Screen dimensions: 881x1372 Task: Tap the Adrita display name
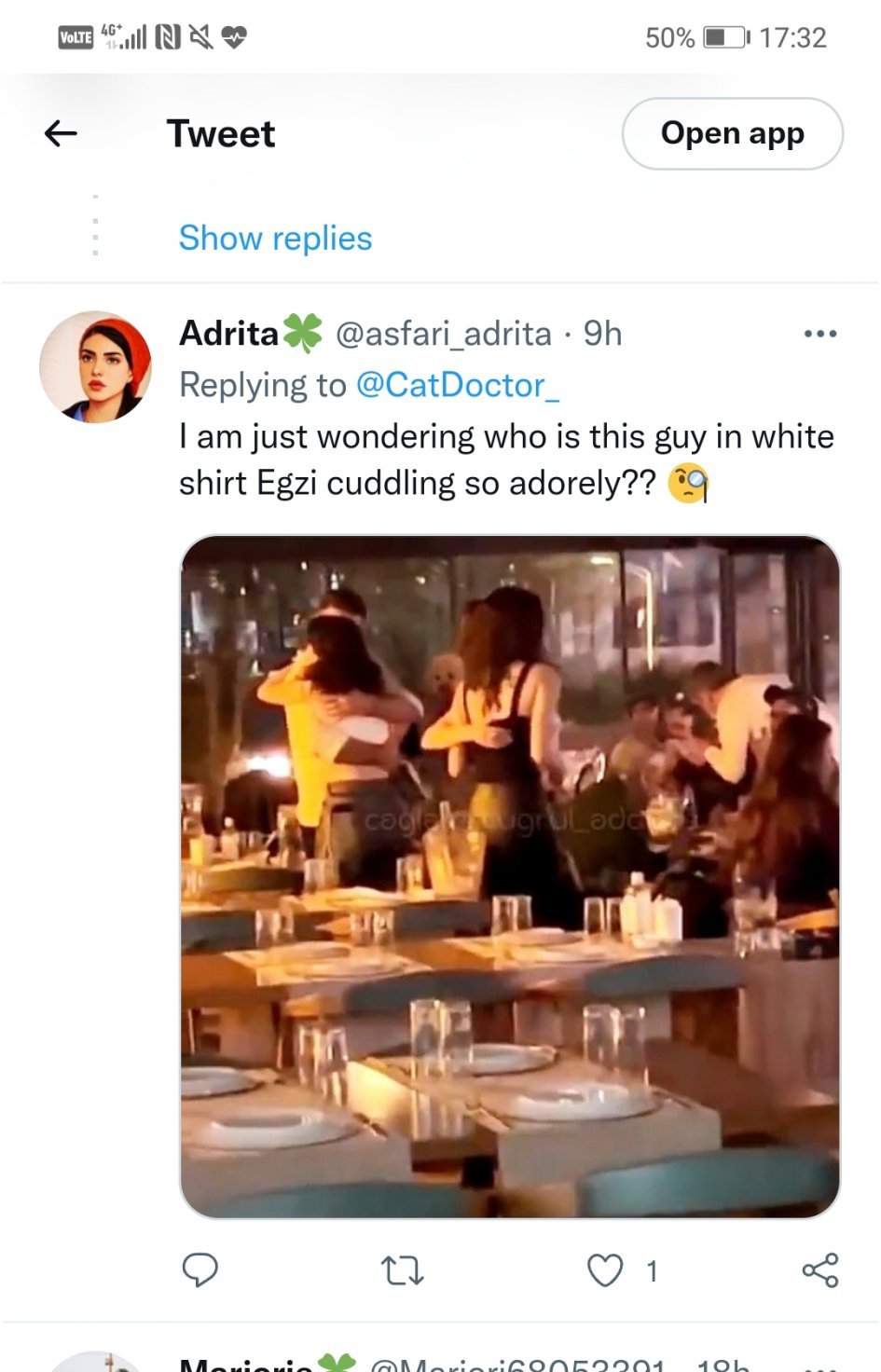click(229, 334)
